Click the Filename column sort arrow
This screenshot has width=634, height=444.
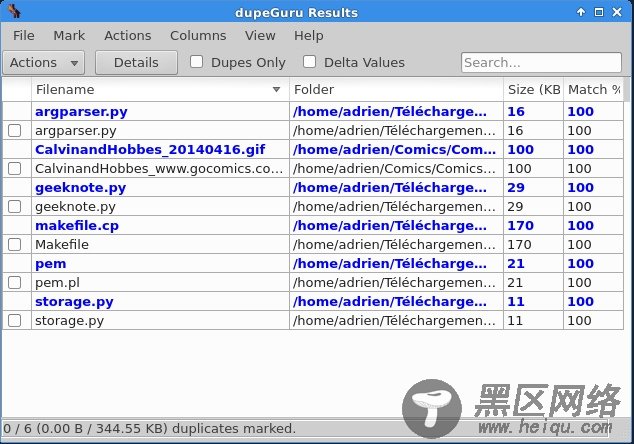(x=277, y=89)
